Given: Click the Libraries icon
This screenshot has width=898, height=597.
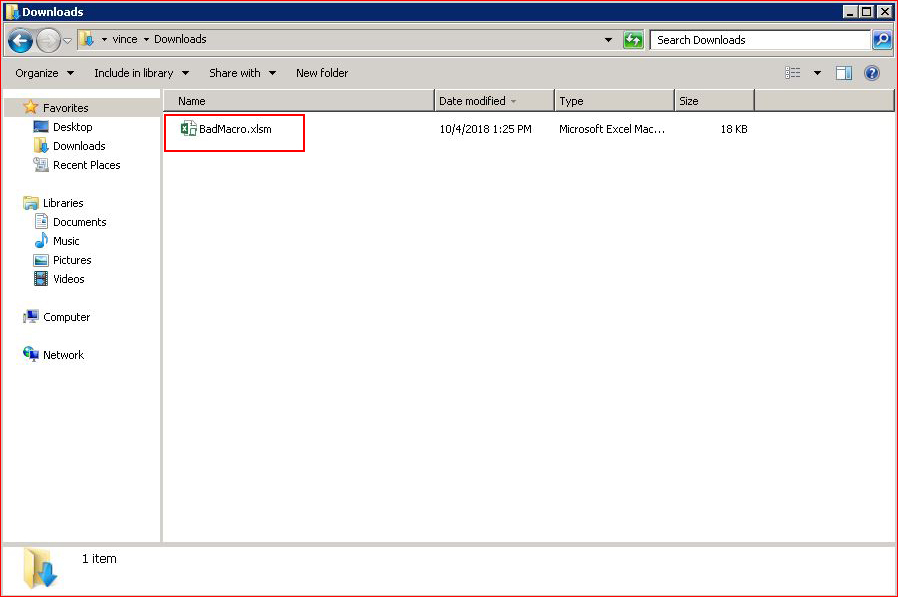Looking at the screenshot, I should coord(30,203).
